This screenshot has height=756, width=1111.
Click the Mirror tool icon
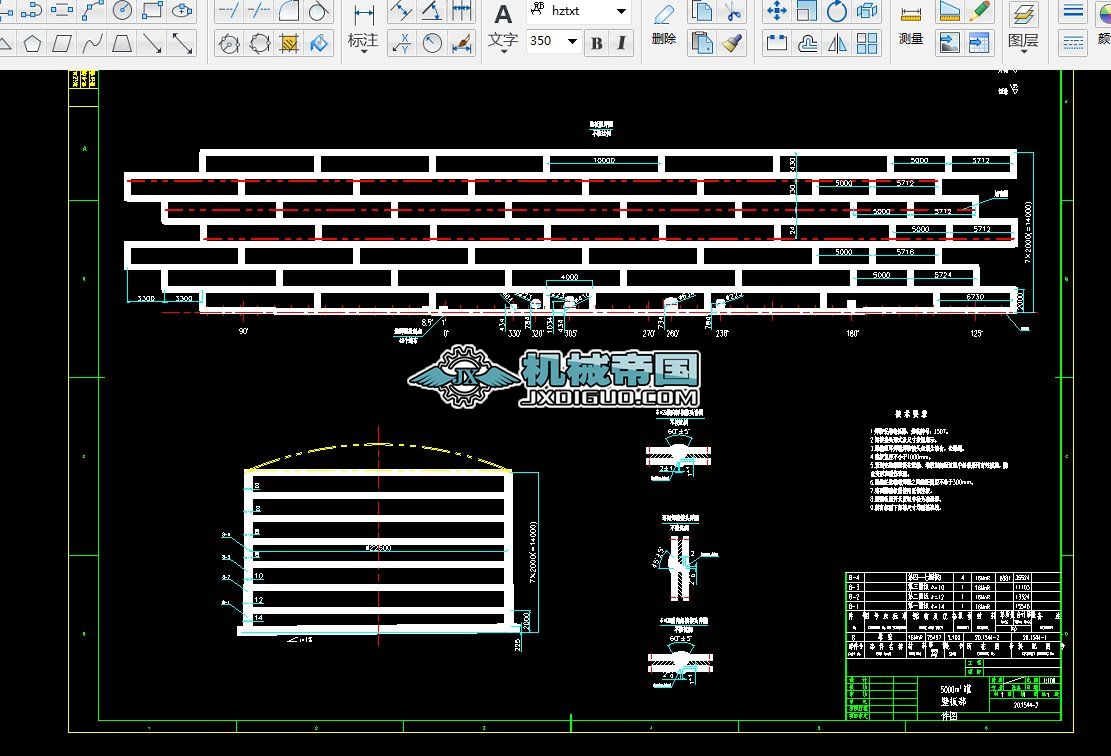tap(837, 43)
